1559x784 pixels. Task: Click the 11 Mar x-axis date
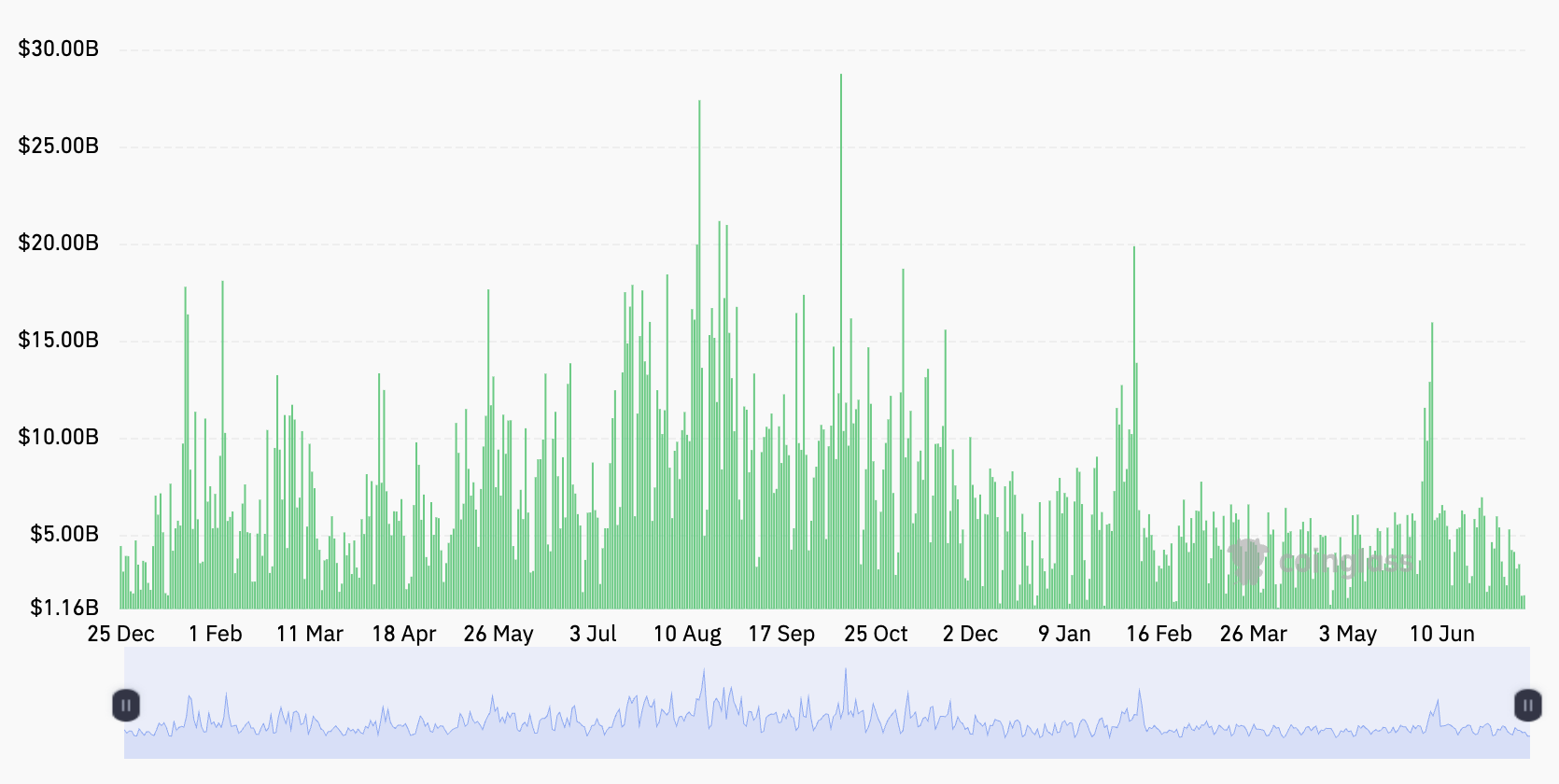point(310,634)
